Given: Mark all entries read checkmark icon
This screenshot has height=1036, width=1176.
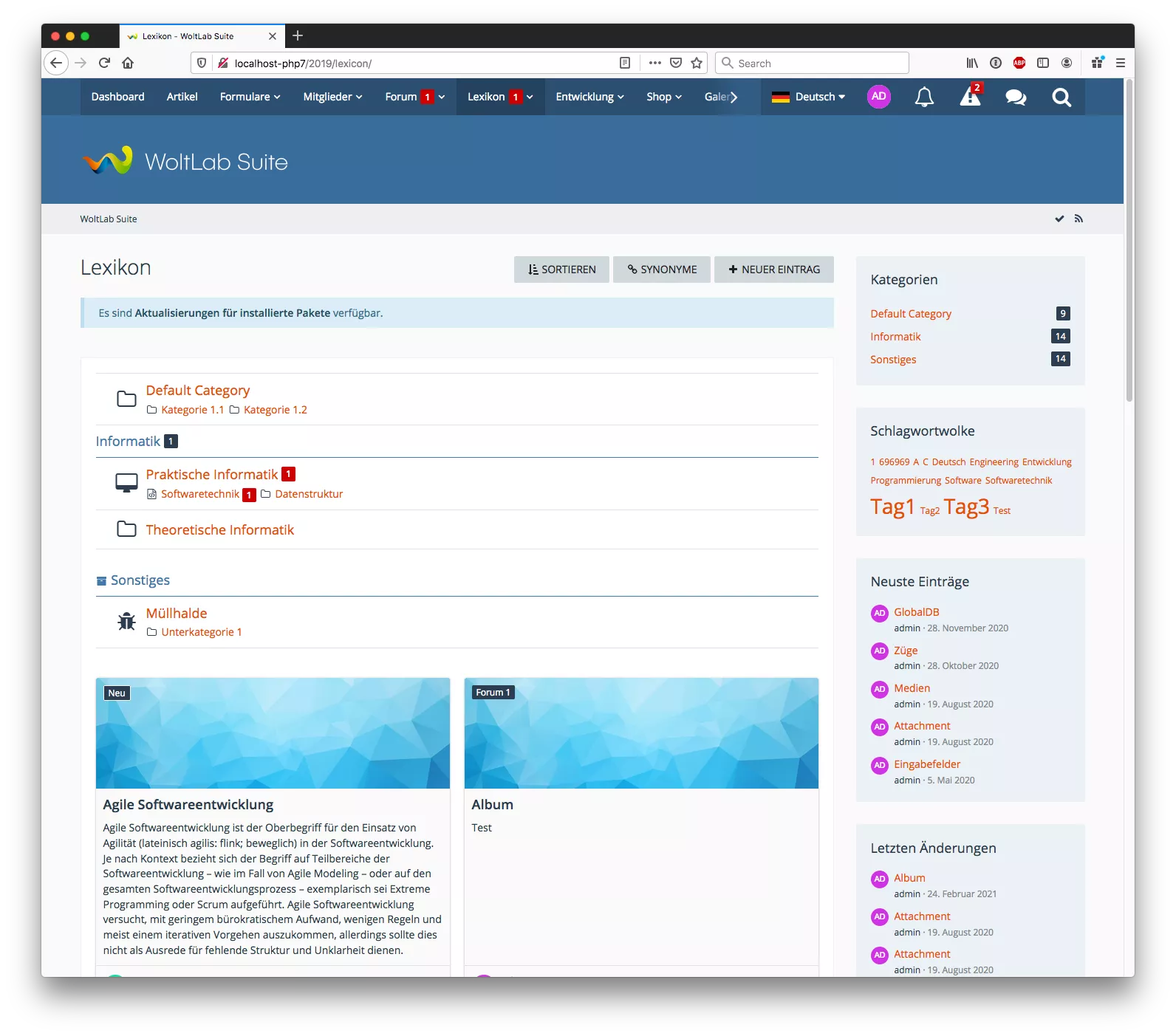Looking at the screenshot, I should point(1059,219).
